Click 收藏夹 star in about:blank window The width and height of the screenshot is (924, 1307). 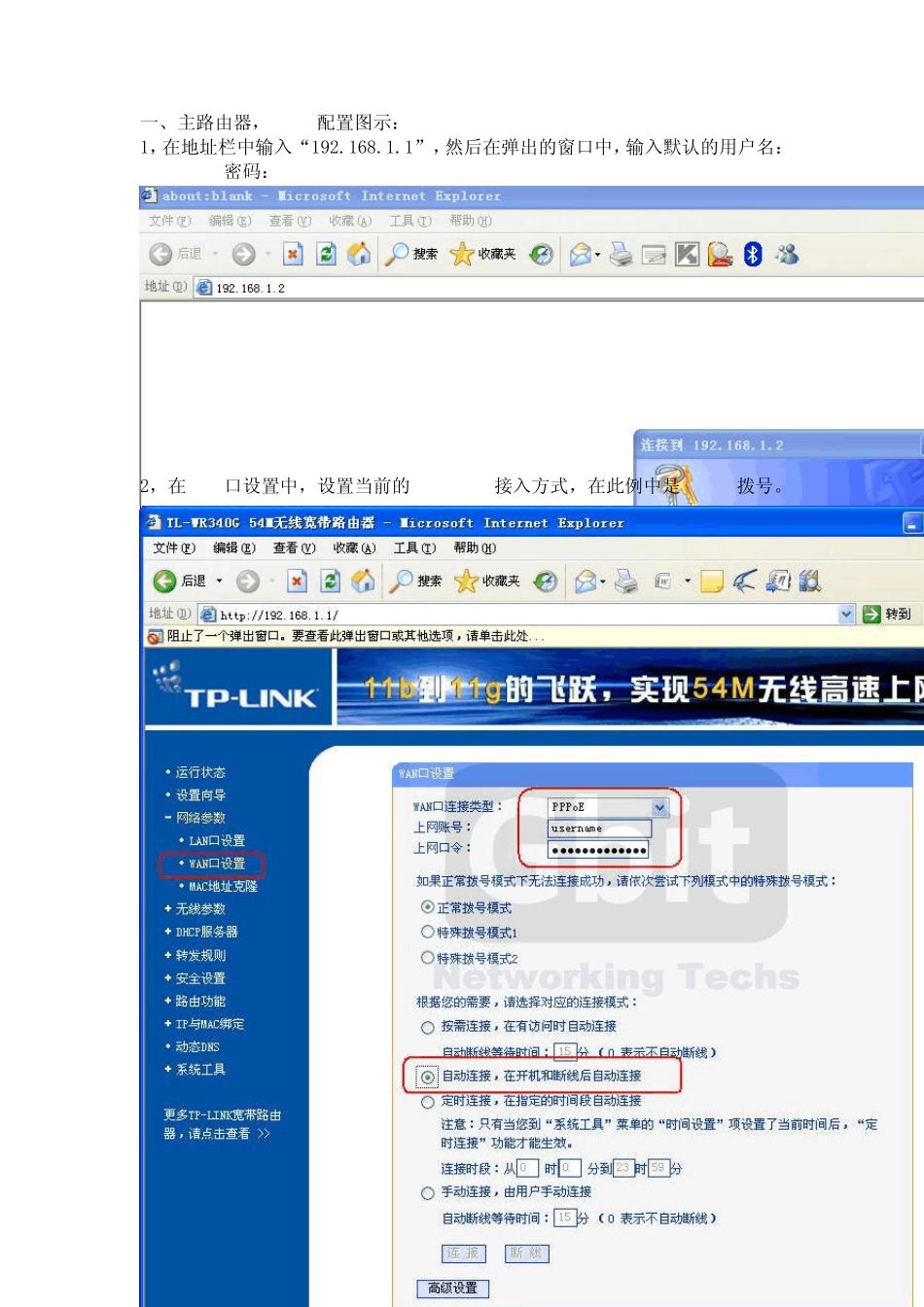point(462,254)
